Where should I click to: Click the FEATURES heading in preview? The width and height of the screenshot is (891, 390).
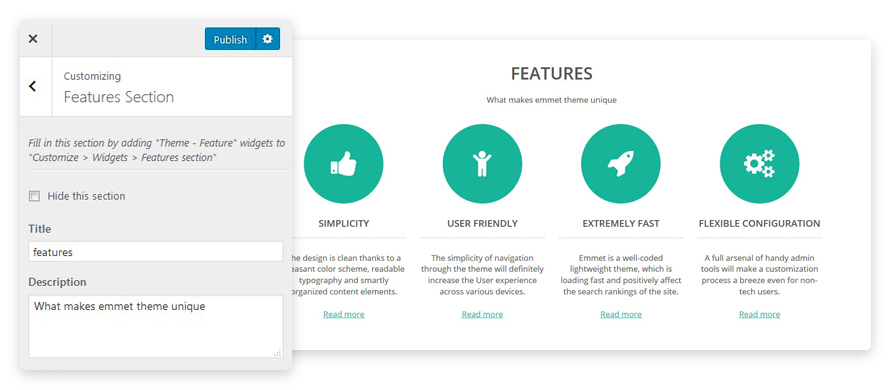tap(551, 74)
